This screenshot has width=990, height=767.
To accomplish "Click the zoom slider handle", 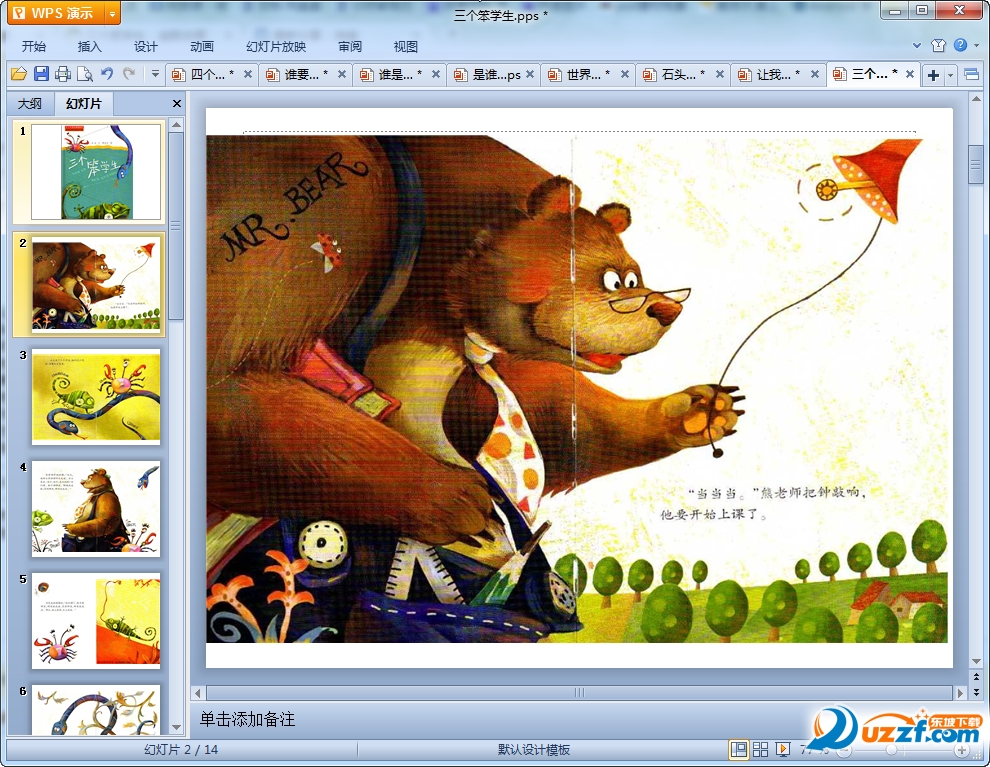I will tap(891, 750).
